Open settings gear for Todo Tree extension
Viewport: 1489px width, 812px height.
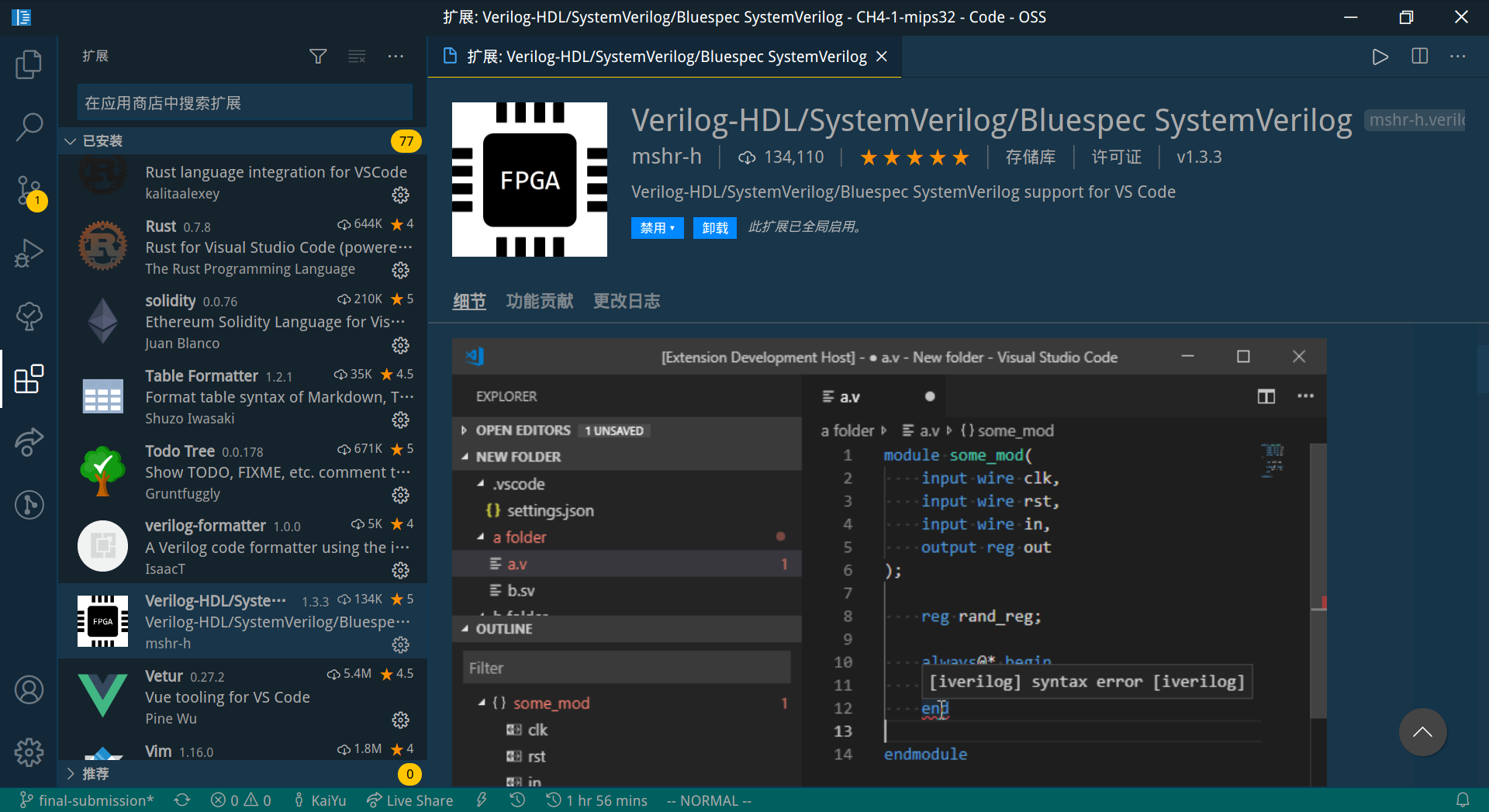[400, 495]
